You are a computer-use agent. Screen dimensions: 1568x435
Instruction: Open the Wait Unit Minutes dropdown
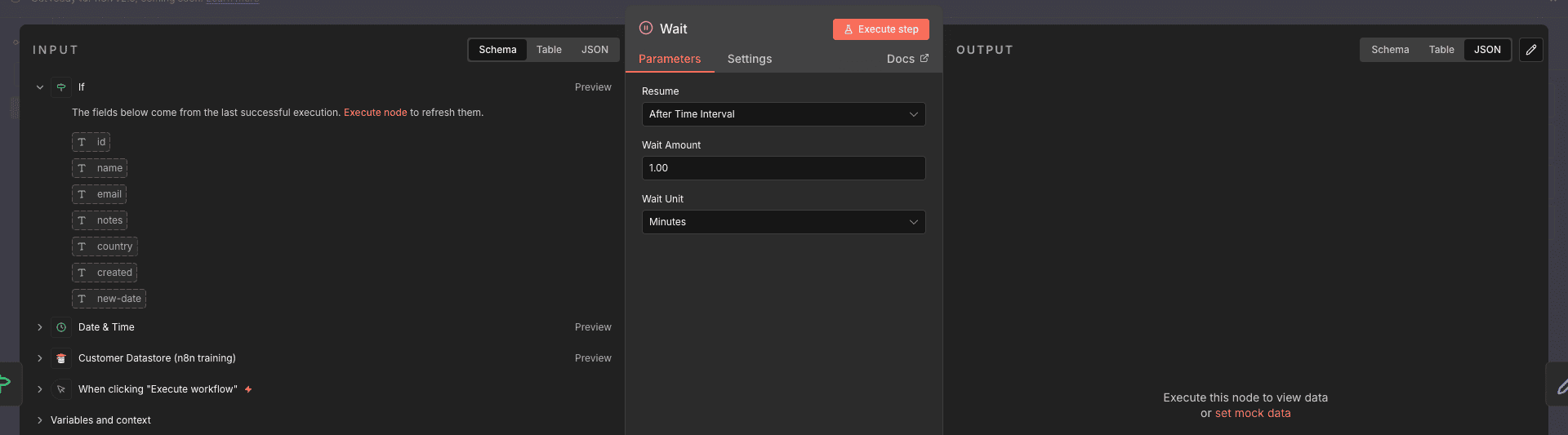(784, 222)
